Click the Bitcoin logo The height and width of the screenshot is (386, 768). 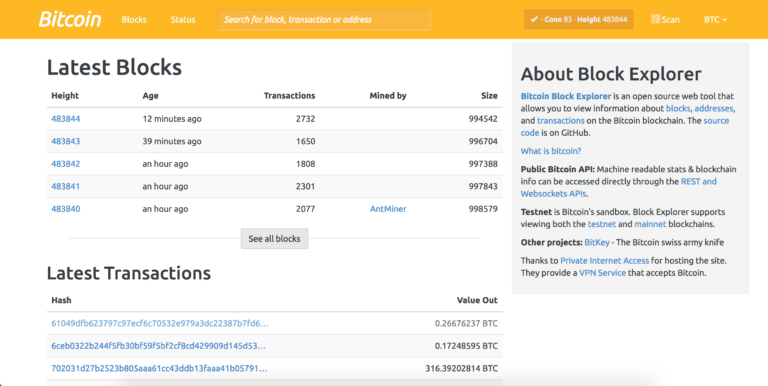[x=70, y=20]
